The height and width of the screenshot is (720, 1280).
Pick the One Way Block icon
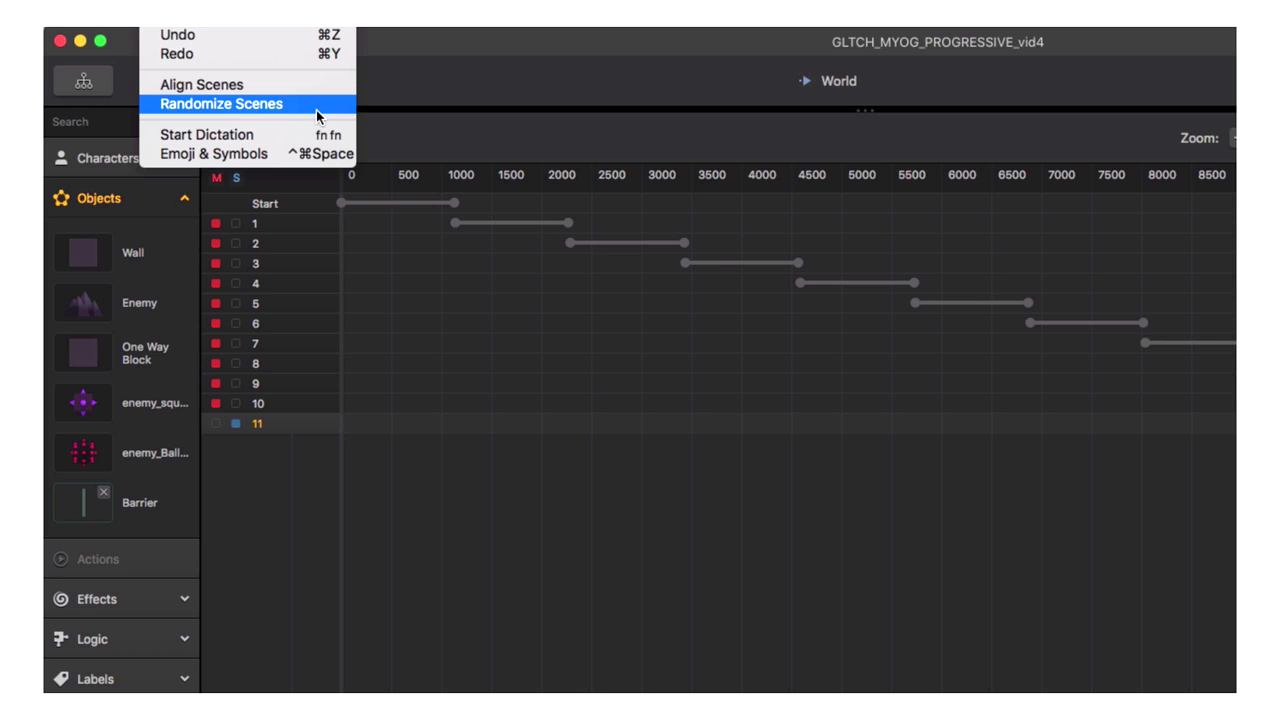coord(83,353)
